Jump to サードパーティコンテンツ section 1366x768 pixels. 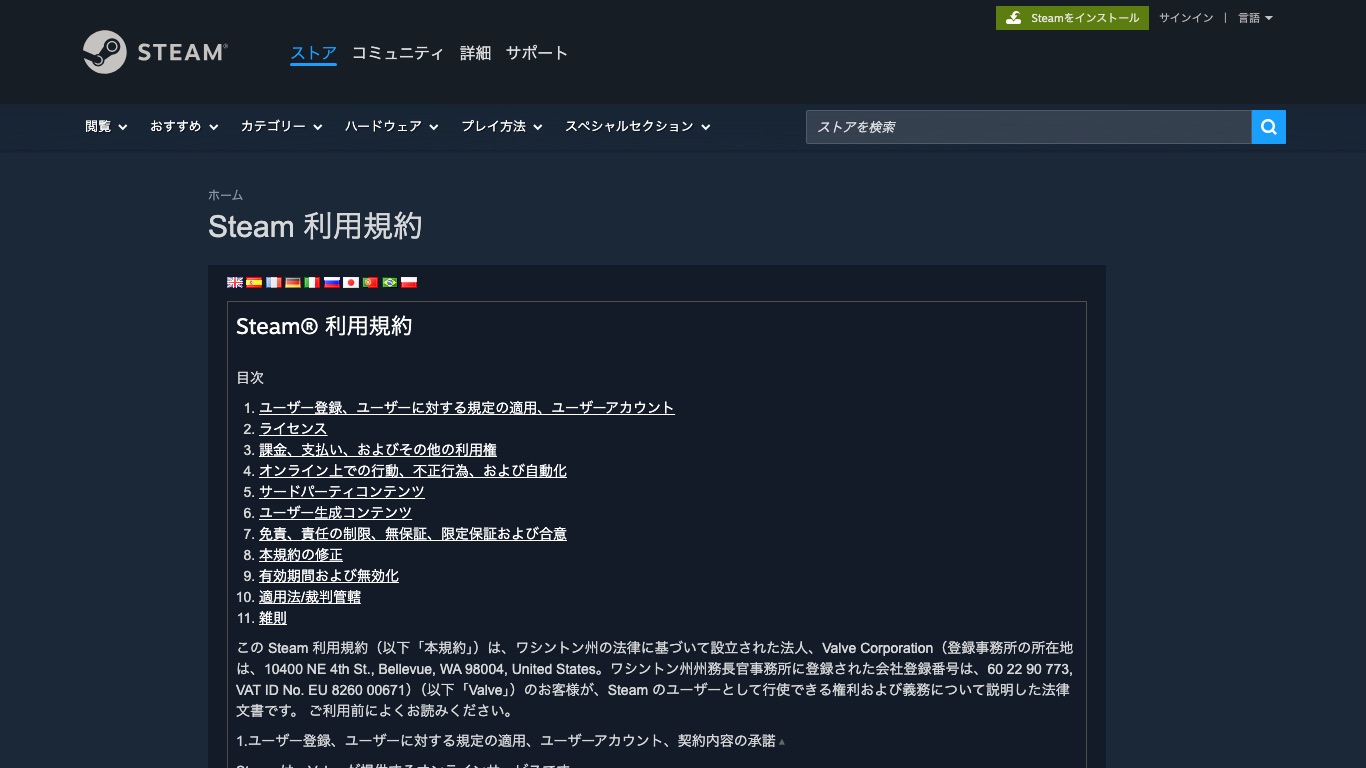(342, 492)
